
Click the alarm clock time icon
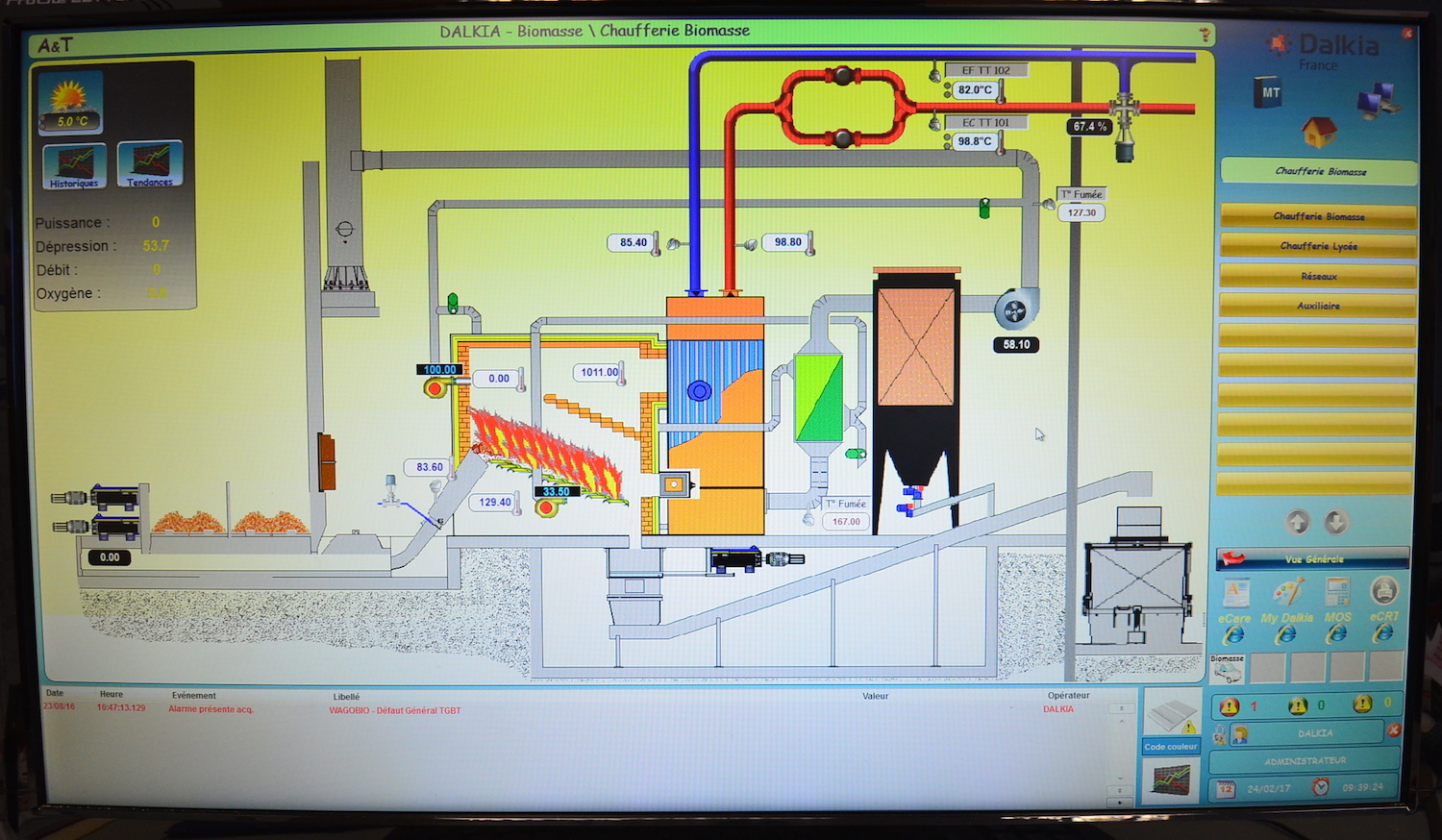pyautogui.click(x=1321, y=787)
